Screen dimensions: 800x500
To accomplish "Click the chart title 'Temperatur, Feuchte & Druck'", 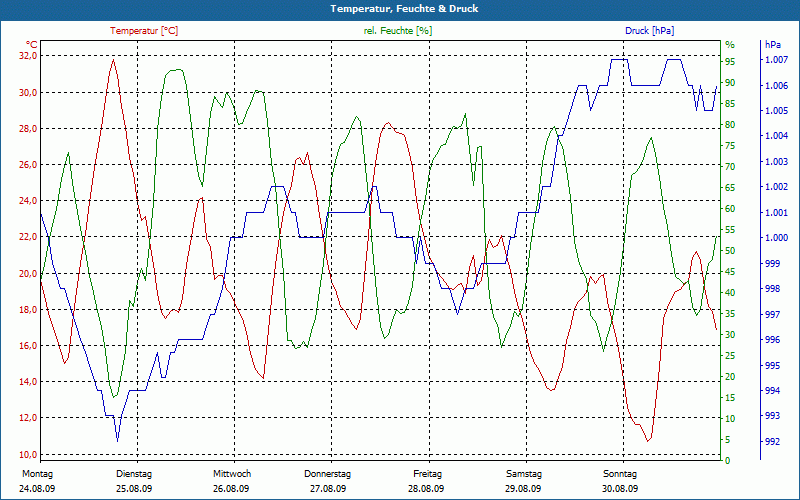I will click(x=404, y=9).
